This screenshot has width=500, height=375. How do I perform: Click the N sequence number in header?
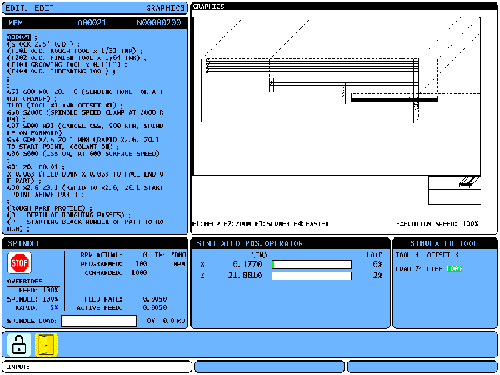(x=159, y=22)
